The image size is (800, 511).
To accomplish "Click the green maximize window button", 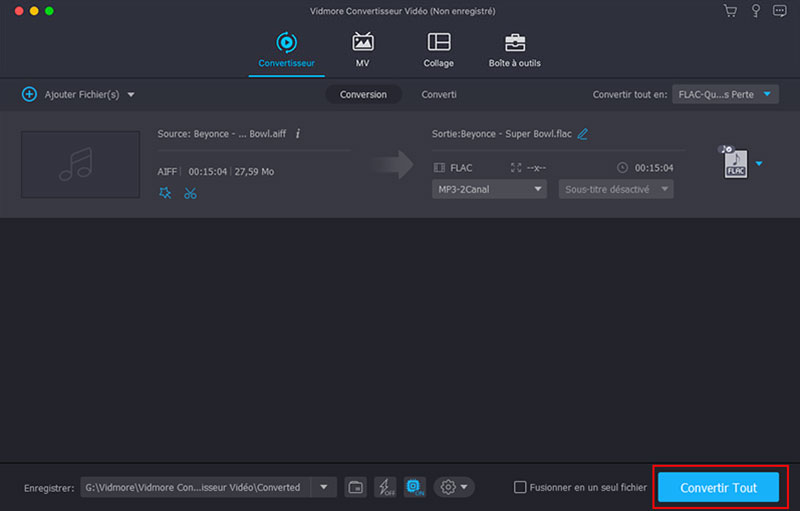I will tap(49, 11).
